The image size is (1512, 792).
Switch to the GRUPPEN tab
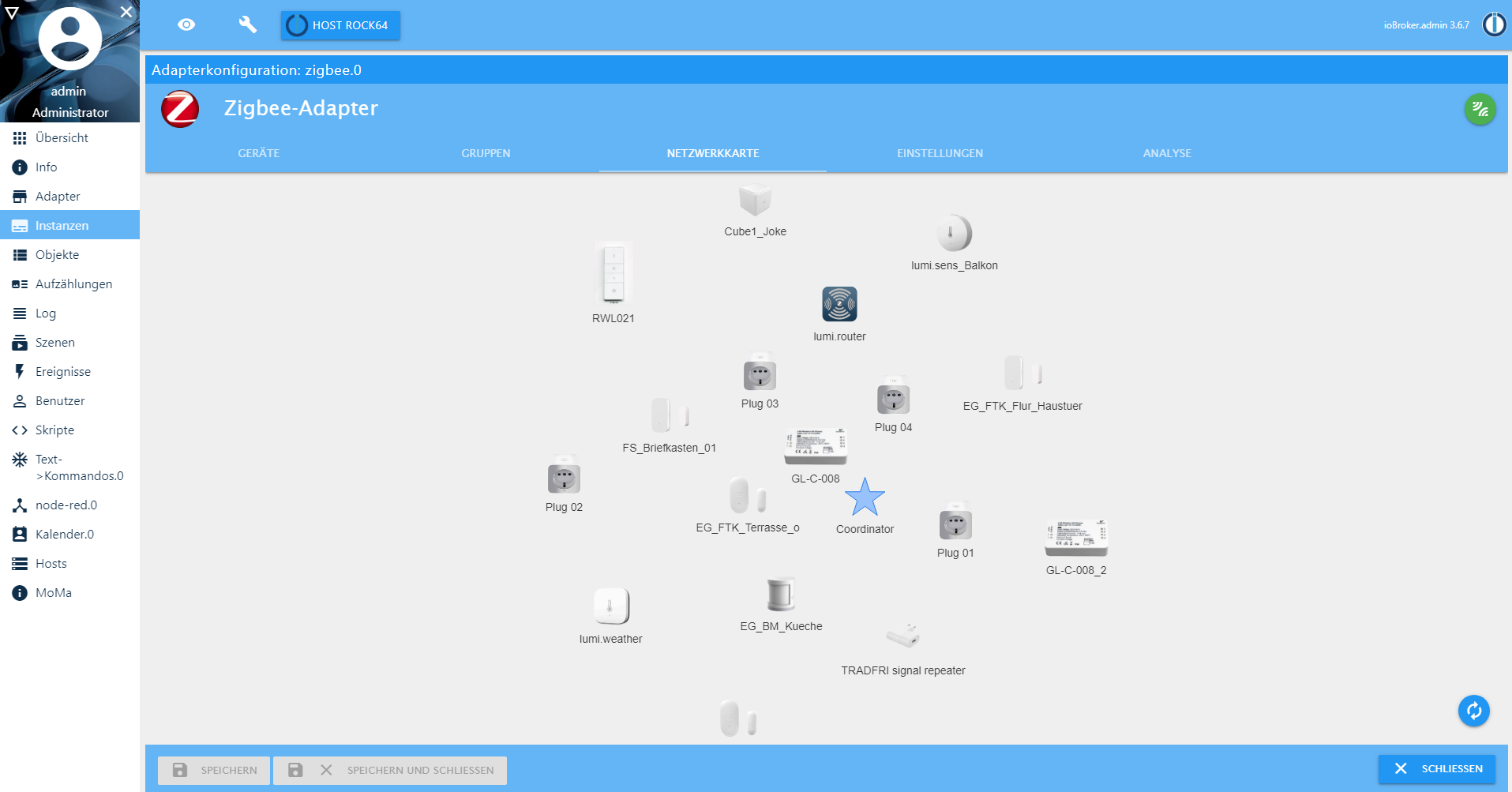pos(486,153)
